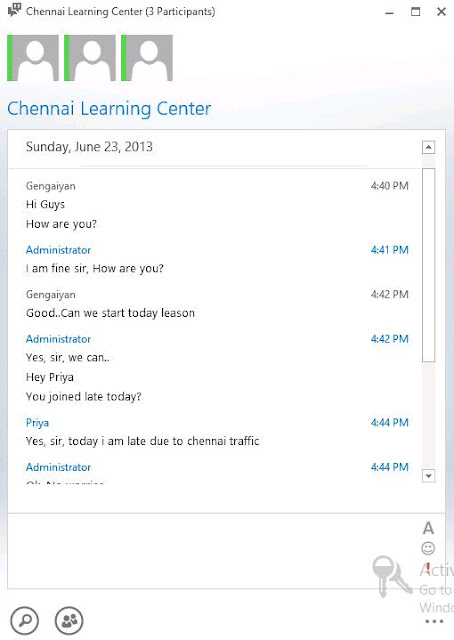This screenshot has width=454, height=640.
Task: Click the scroll up arrow in chat
Action: [428, 147]
